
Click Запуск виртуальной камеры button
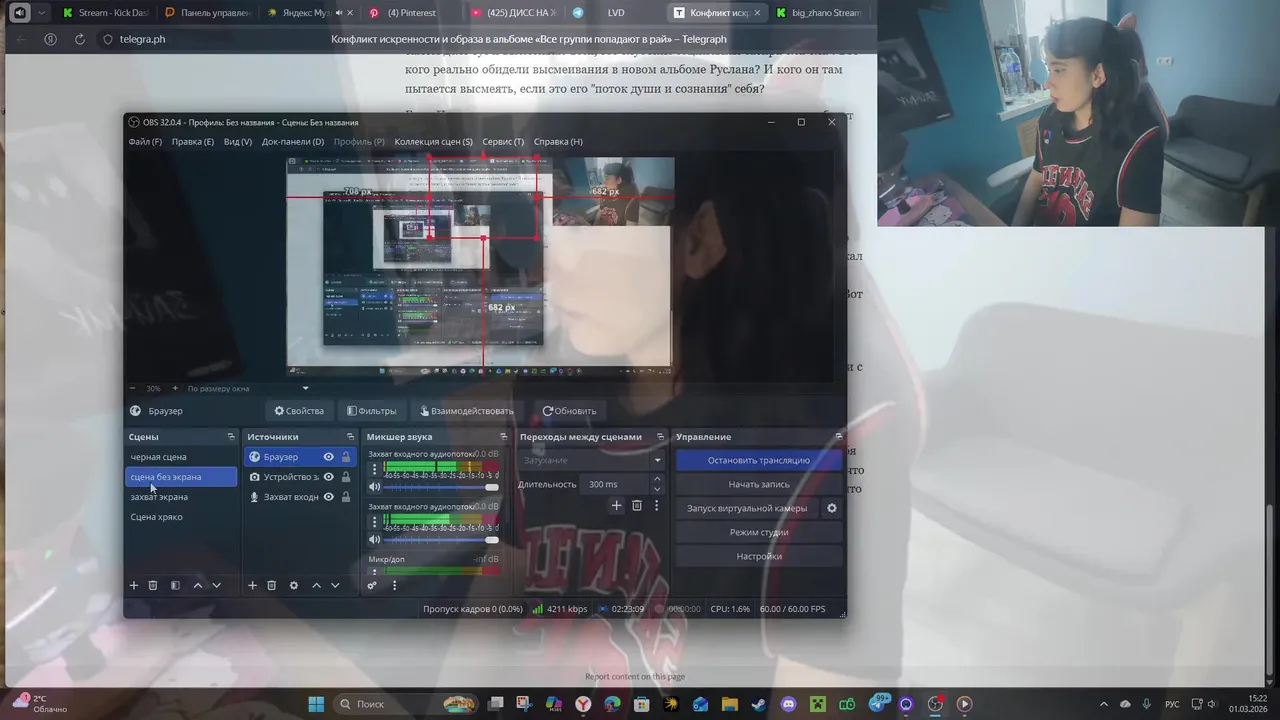[747, 508]
